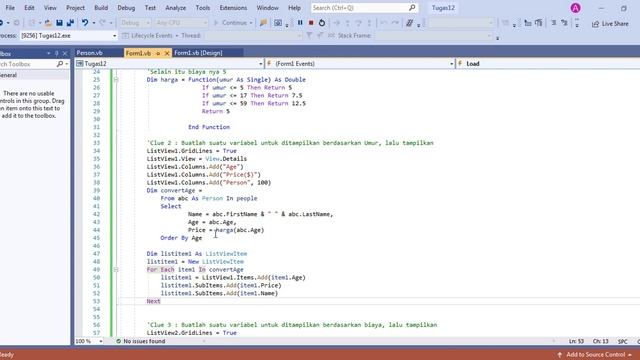Click the No issues found status text

[144, 341]
